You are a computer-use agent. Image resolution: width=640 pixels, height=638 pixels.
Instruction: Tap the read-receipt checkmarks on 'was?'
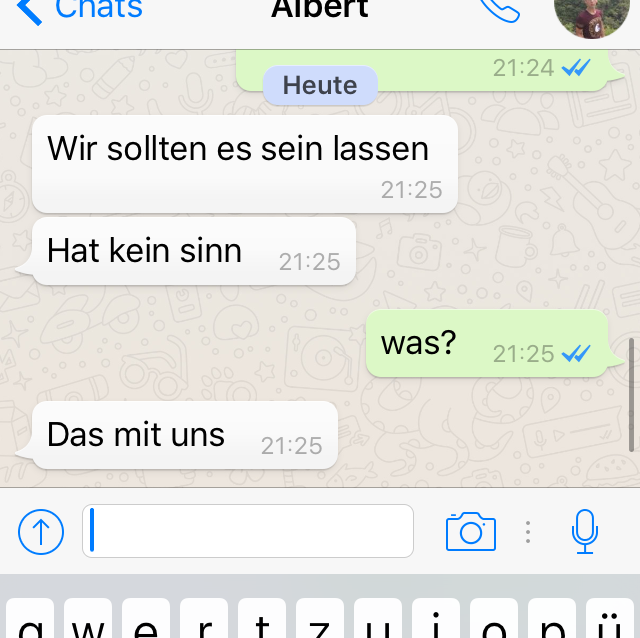[576, 353]
